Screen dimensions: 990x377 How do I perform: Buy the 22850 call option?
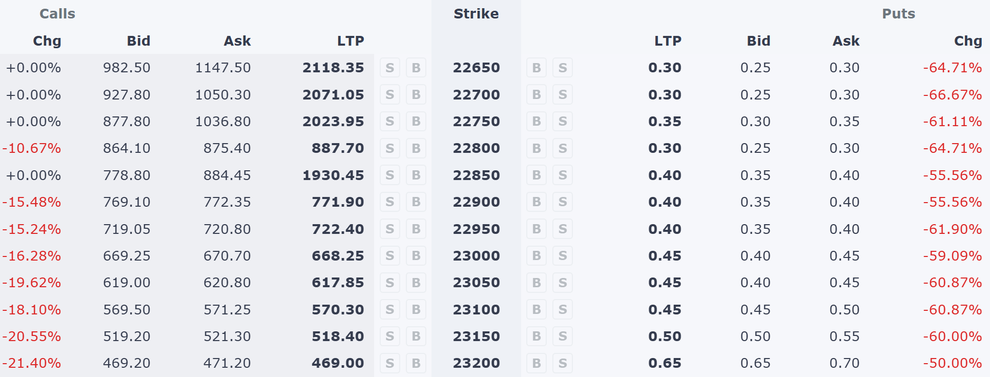[415, 175]
